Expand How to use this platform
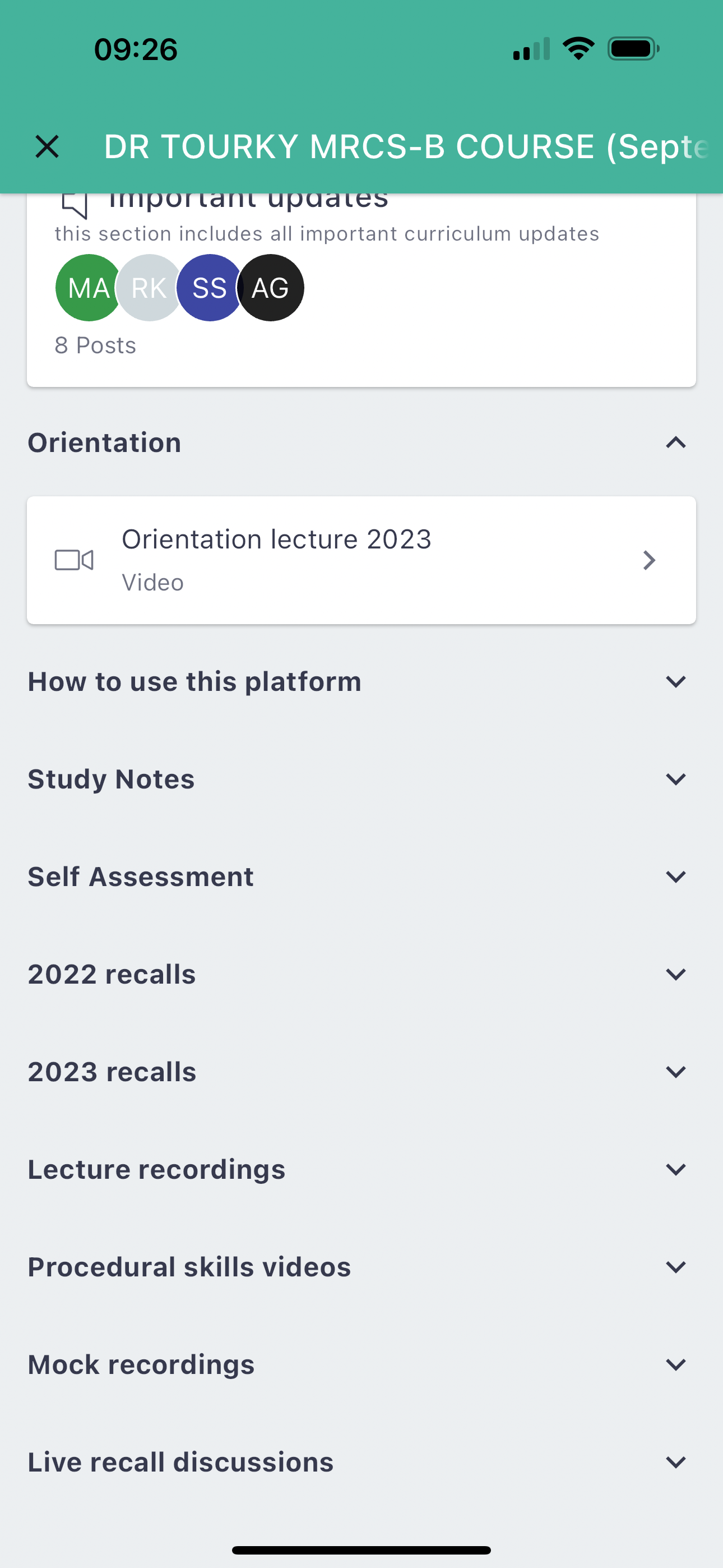This screenshot has width=723, height=1568. (675, 682)
